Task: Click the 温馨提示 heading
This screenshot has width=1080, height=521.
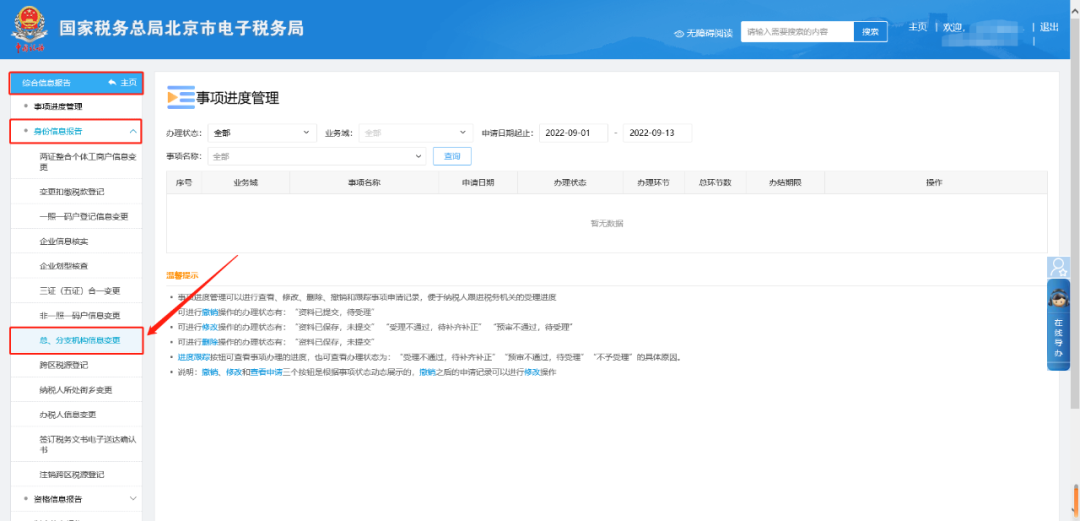Action: [182, 275]
